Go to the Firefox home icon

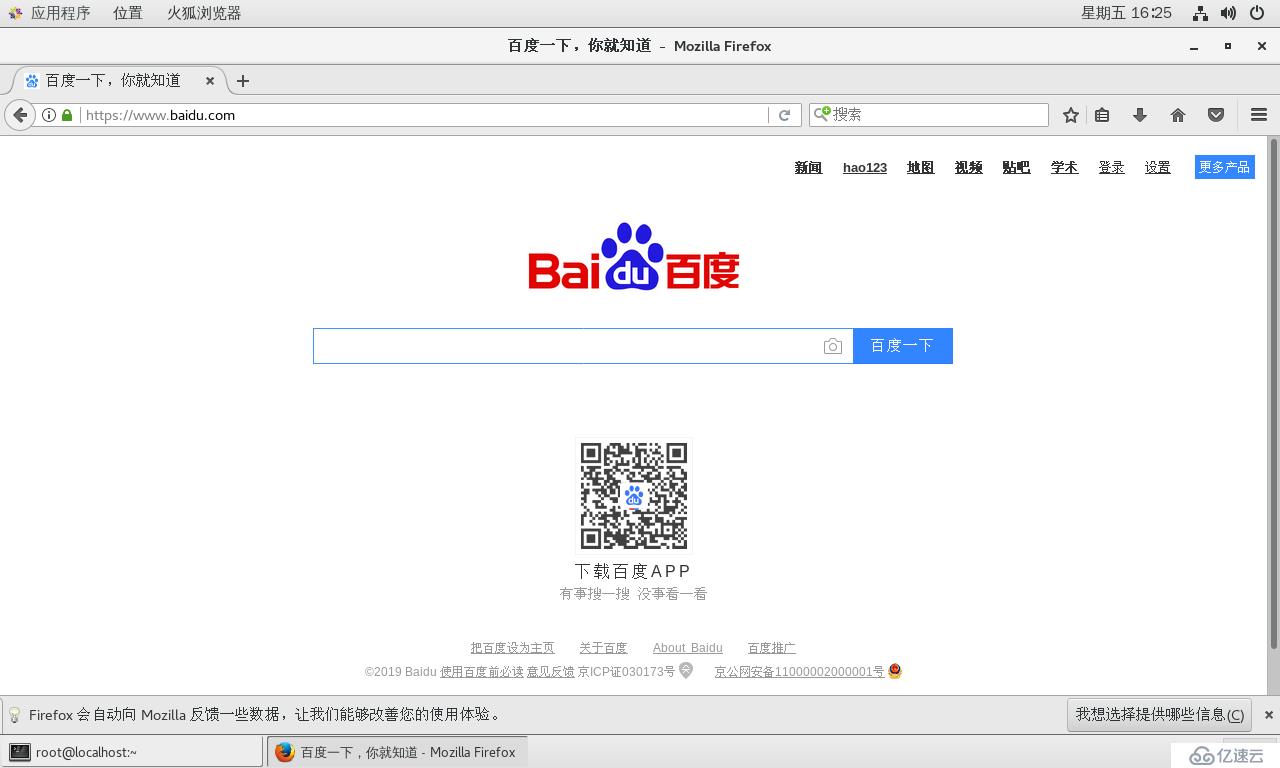1178,115
